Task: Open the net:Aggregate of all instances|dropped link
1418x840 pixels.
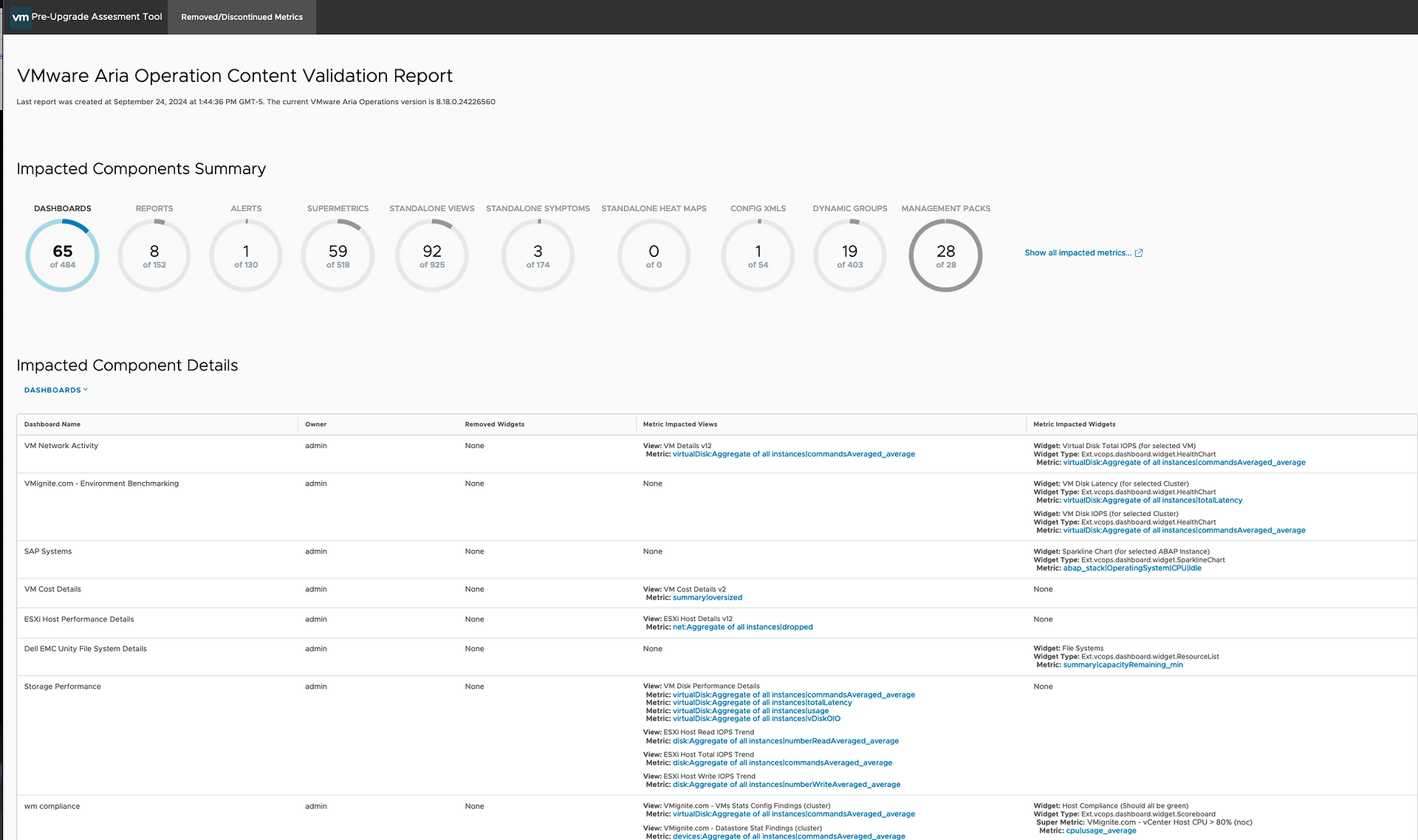Action: (x=743, y=627)
